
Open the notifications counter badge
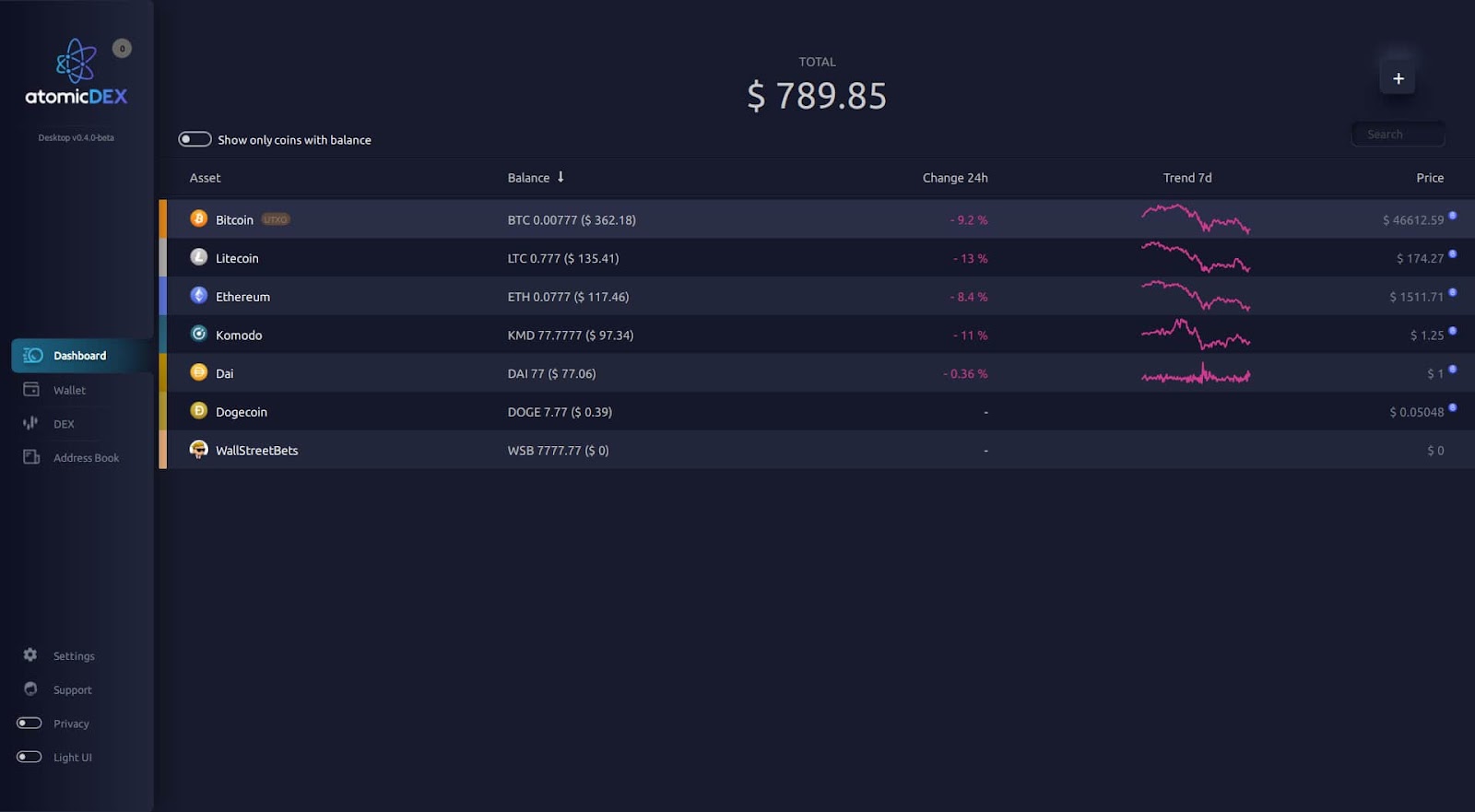[122, 49]
